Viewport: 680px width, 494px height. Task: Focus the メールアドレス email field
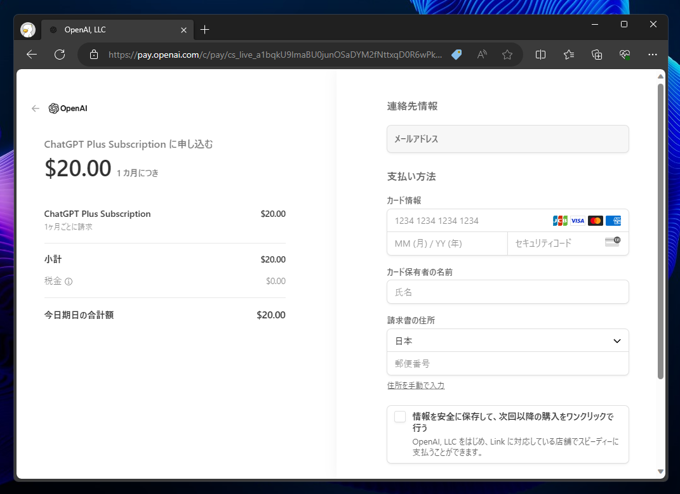click(x=507, y=139)
